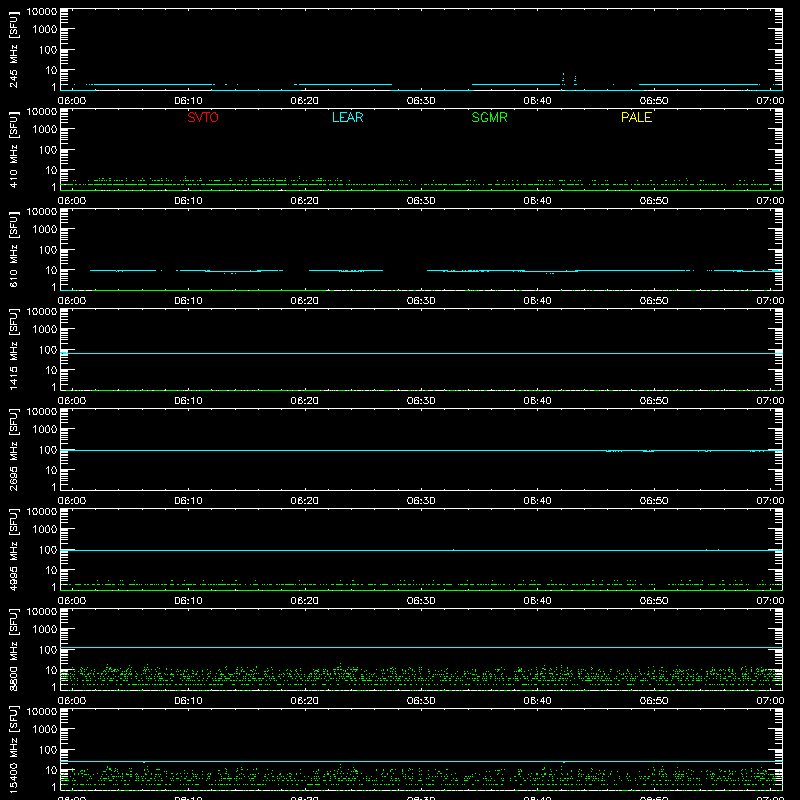Click 06:30 time label under 8800 MHz panel
The width and height of the screenshot is (800, 800).
(421, 701)
